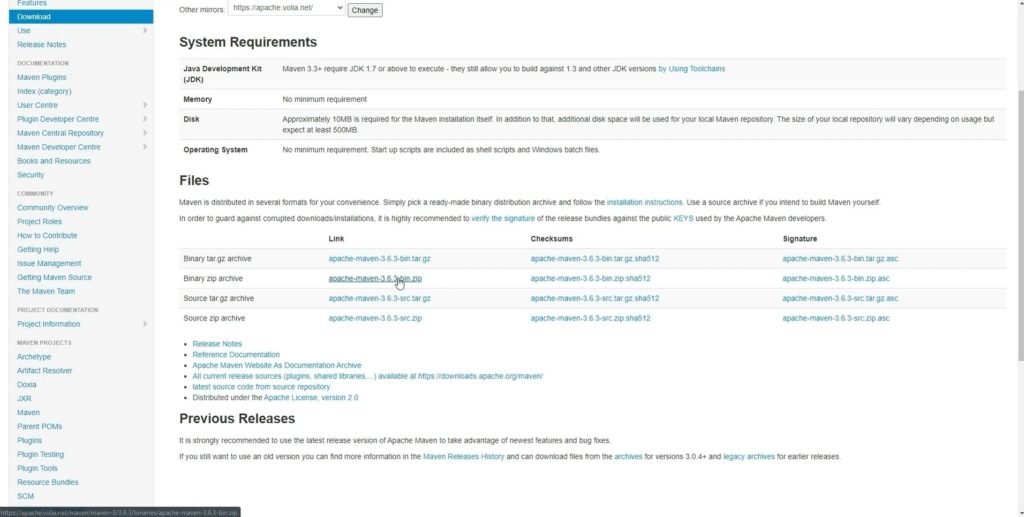Download apache-maven-3.6.3-src.zip
Image resolution: width=1024 pixels, height=517 pixels.
(x=375, y=319)
